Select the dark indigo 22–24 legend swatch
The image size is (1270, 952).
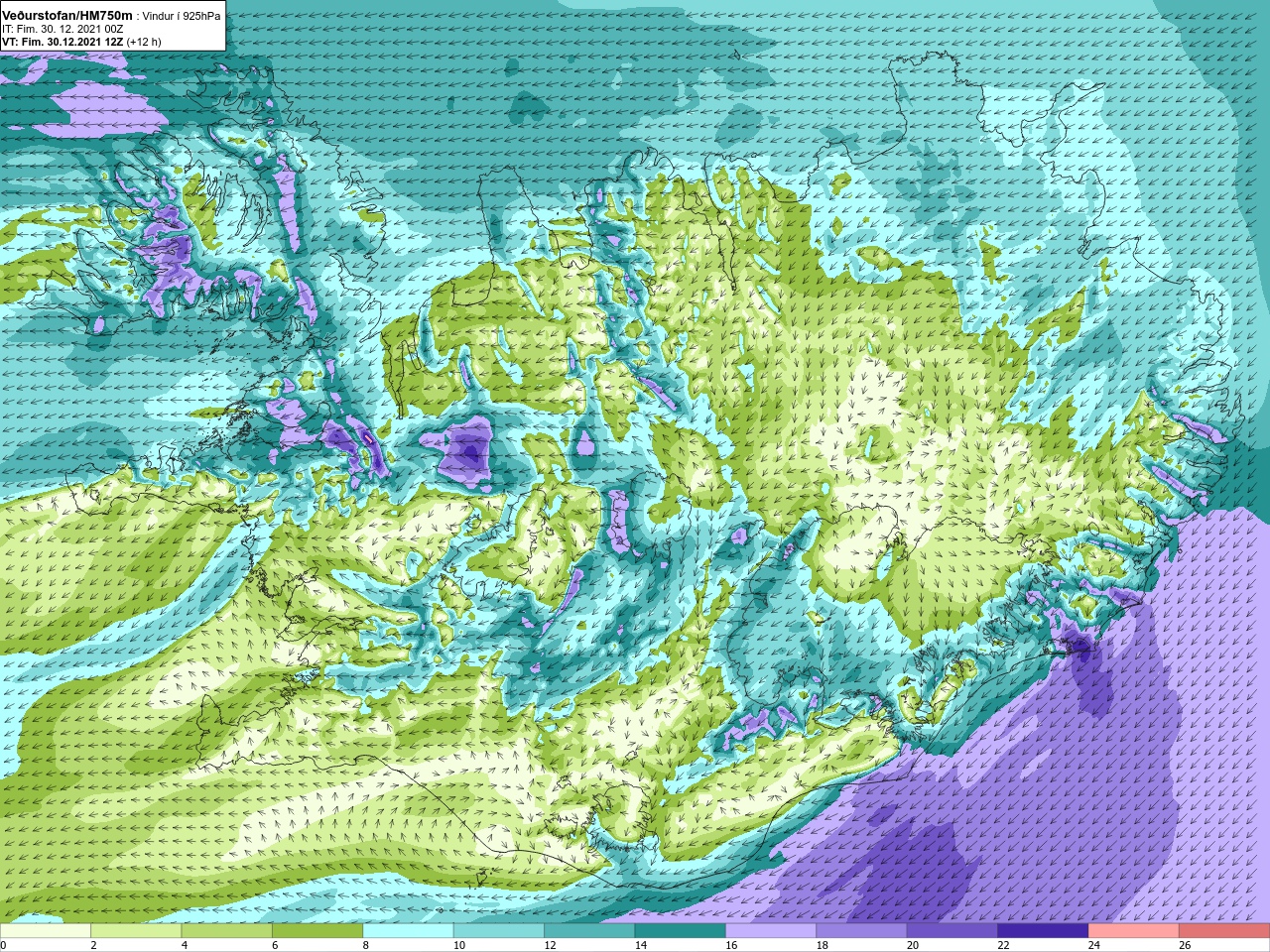pos(1043,931)
